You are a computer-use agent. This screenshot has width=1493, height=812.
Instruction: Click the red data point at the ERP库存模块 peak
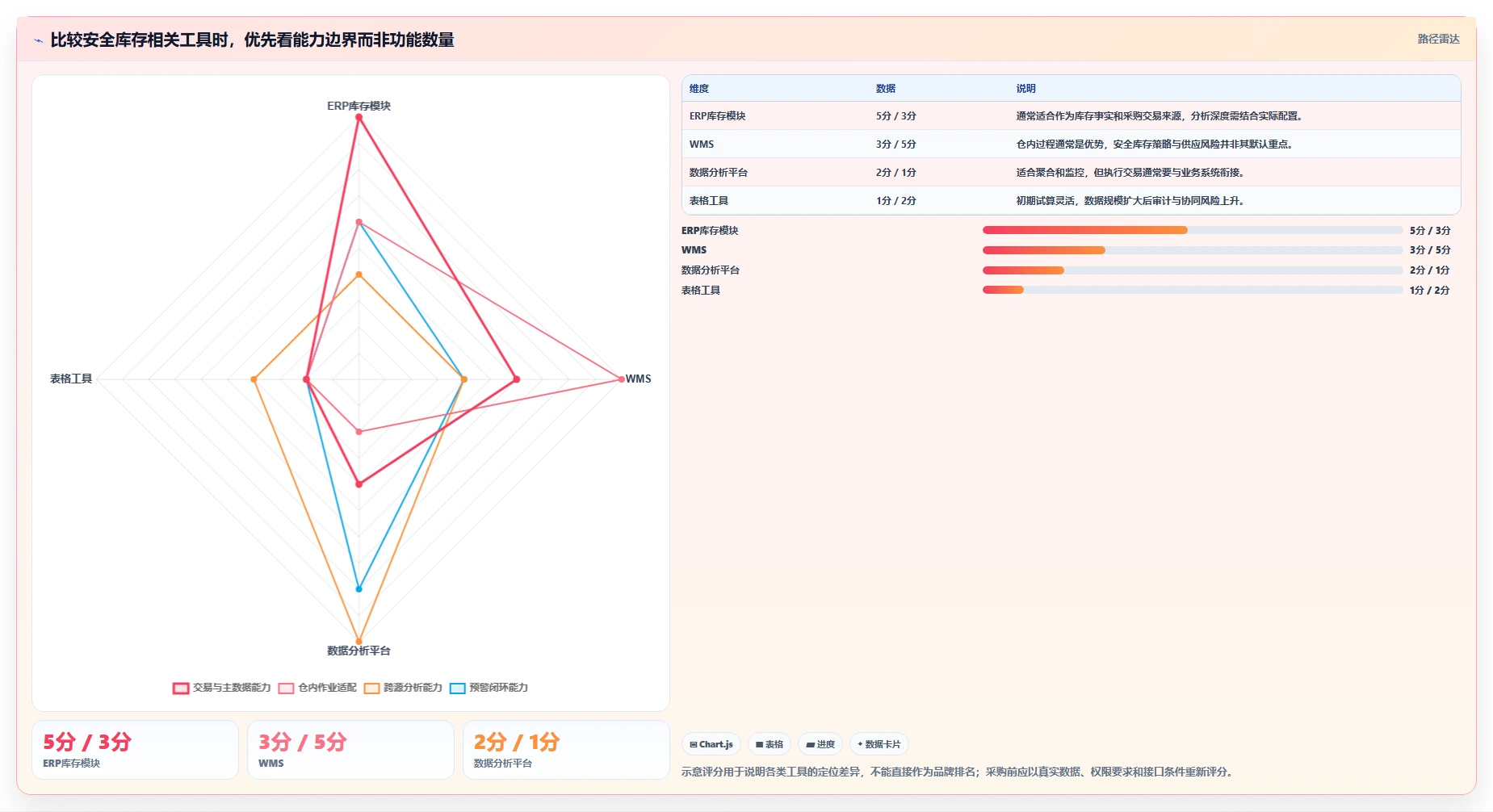click(359, 117)
